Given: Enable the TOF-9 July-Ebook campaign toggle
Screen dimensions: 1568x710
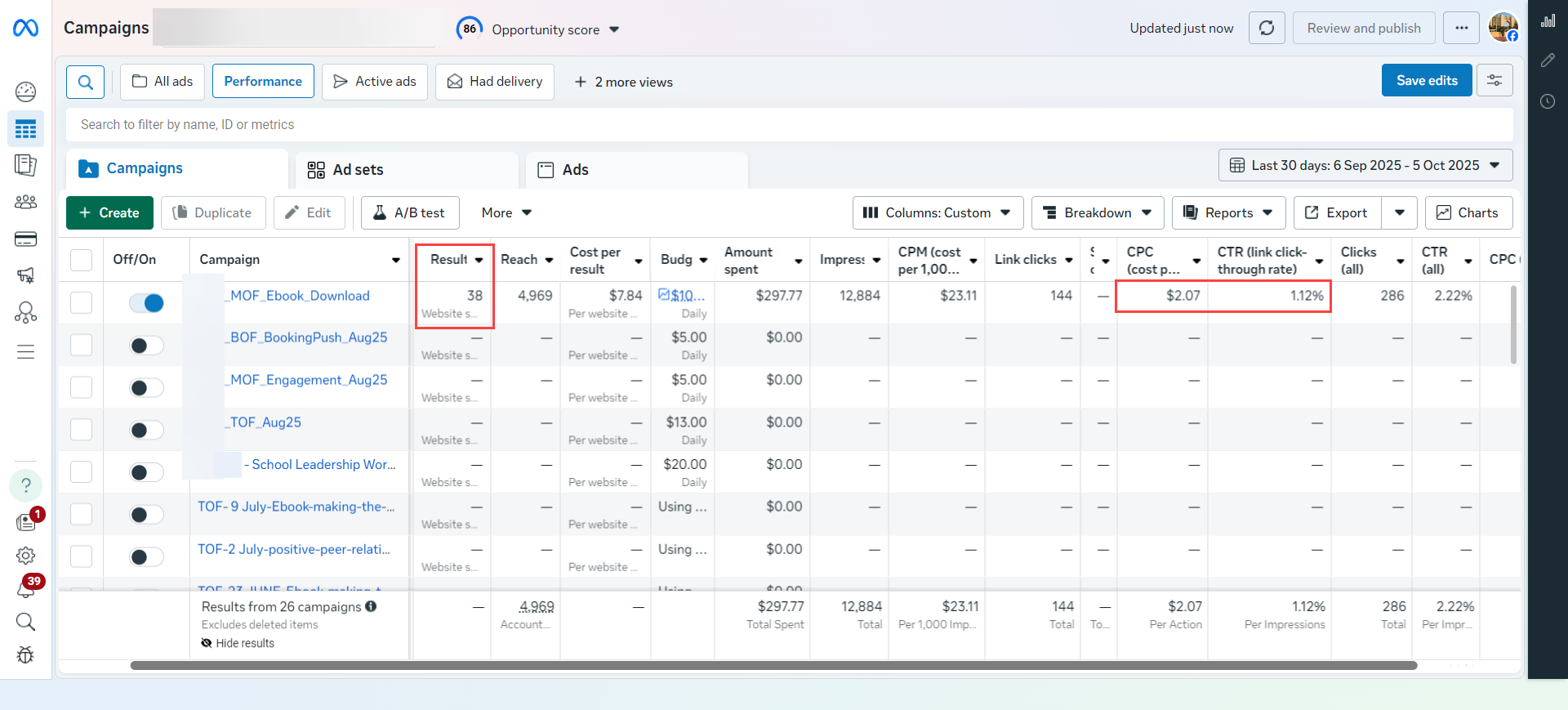Looking at the screenshot, I should point(146,515).
